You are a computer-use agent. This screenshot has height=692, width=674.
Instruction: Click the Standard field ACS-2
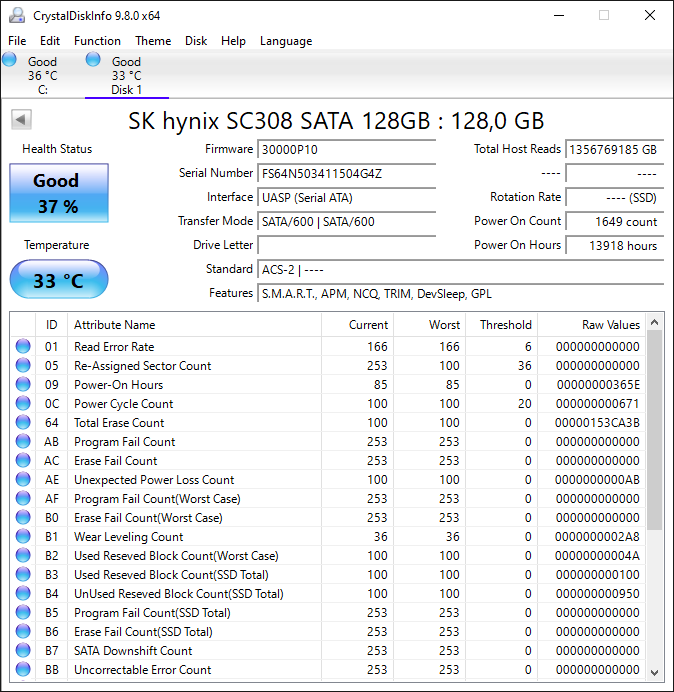tap(460, 269)
